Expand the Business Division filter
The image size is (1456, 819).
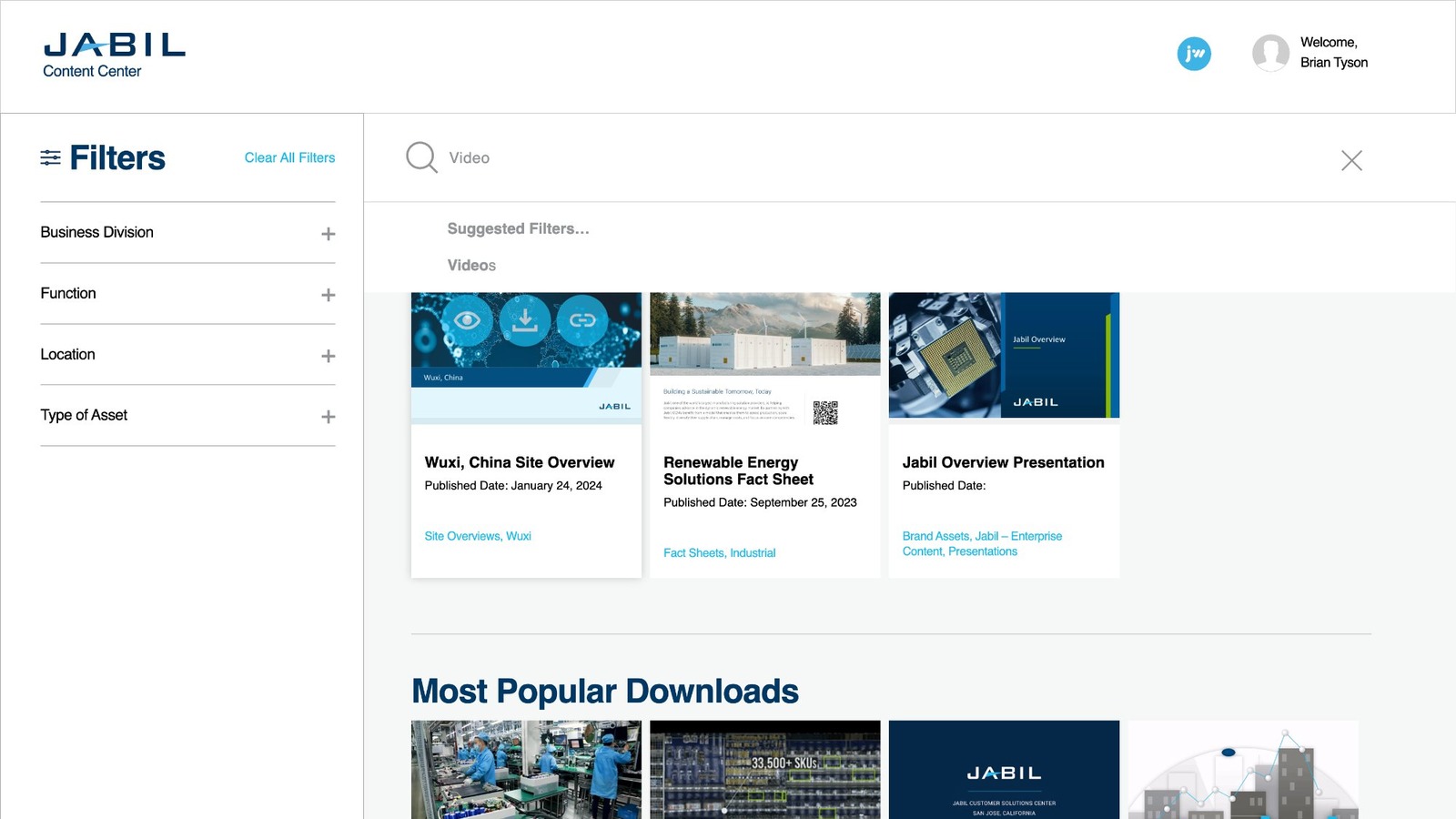pos(328,233)
